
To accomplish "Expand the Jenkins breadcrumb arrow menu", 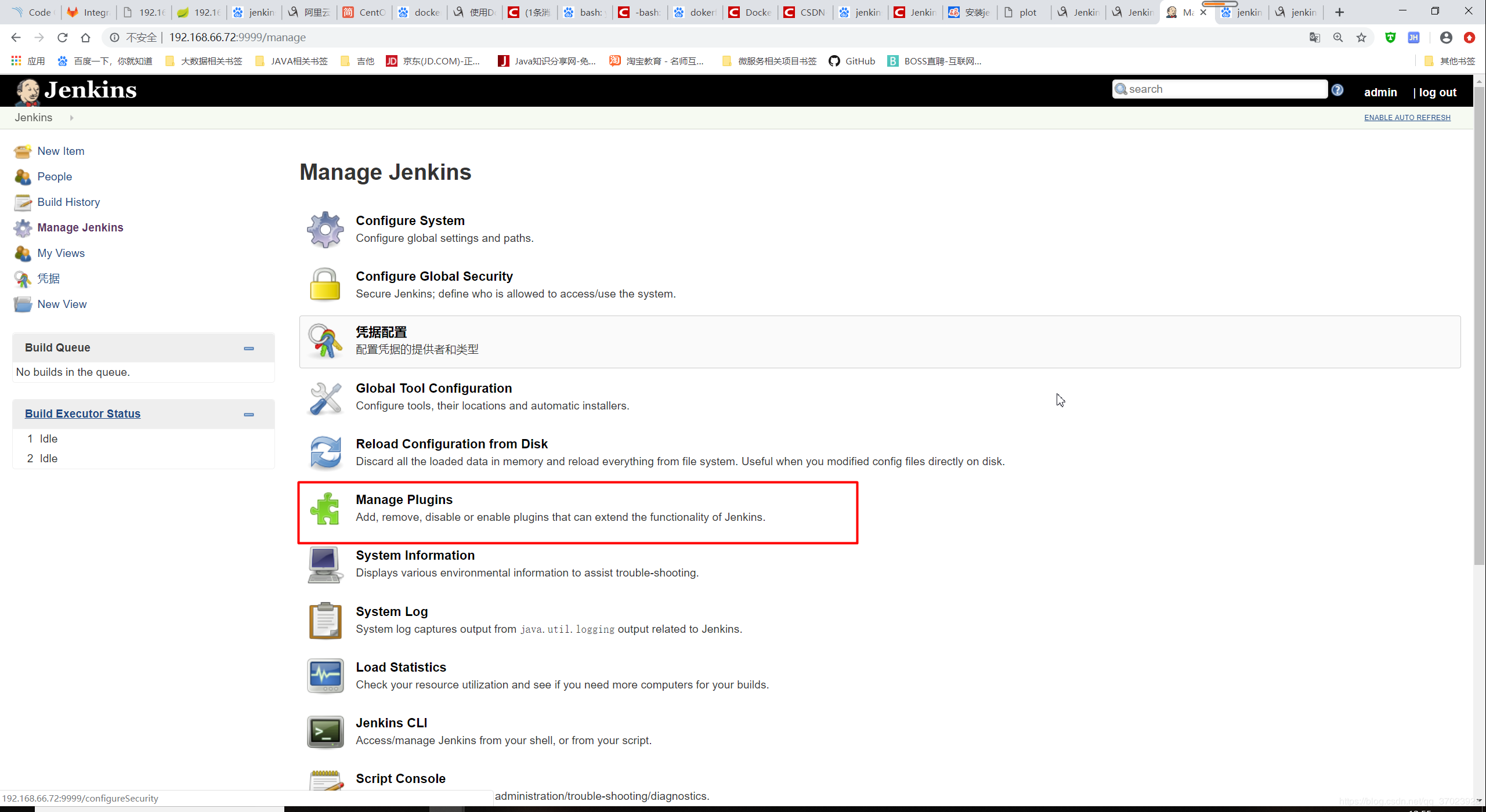I will click(71, 118).
